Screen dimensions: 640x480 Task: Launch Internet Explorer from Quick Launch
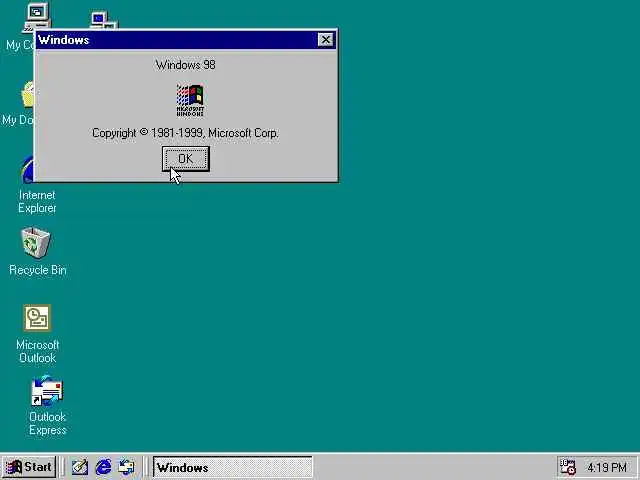click(x=103, y=467)
